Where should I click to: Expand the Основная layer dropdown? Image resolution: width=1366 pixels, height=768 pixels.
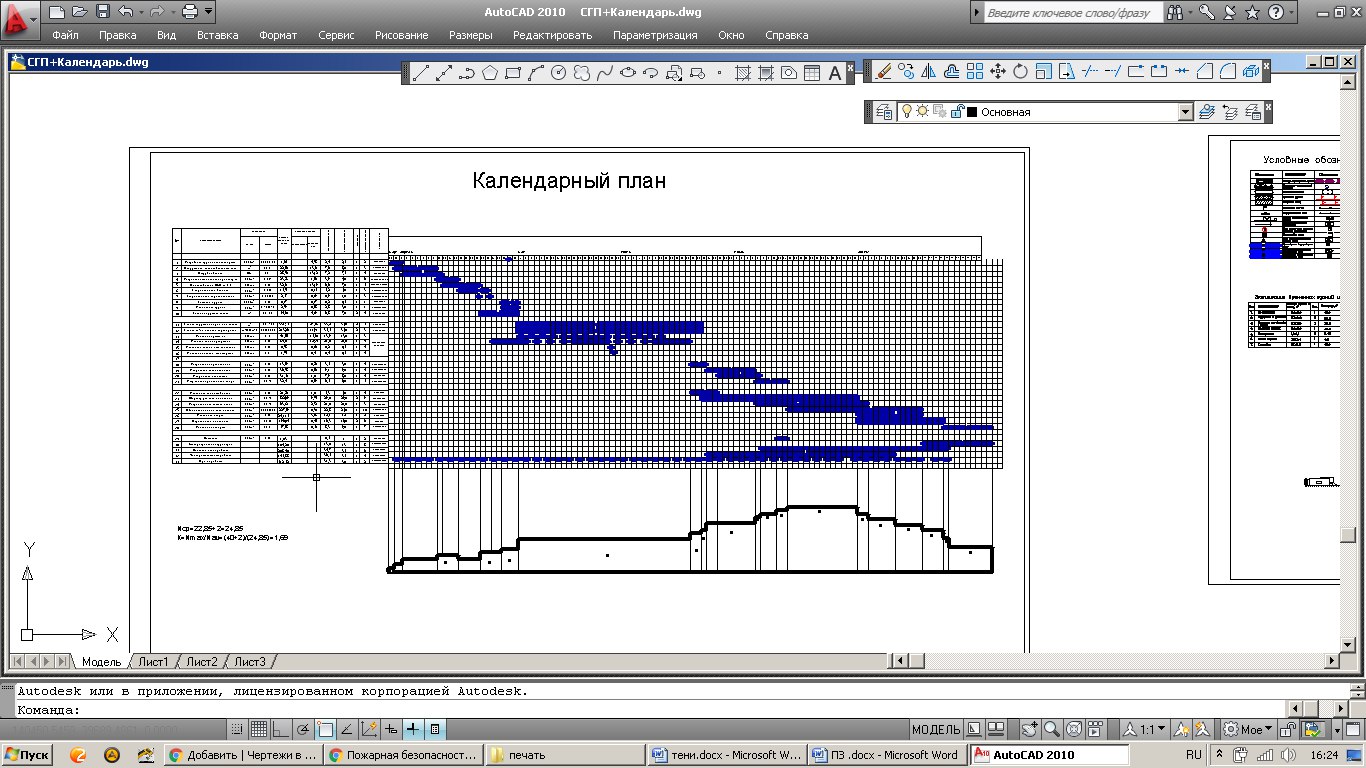pyautogui.click(x=1185, y=112)
